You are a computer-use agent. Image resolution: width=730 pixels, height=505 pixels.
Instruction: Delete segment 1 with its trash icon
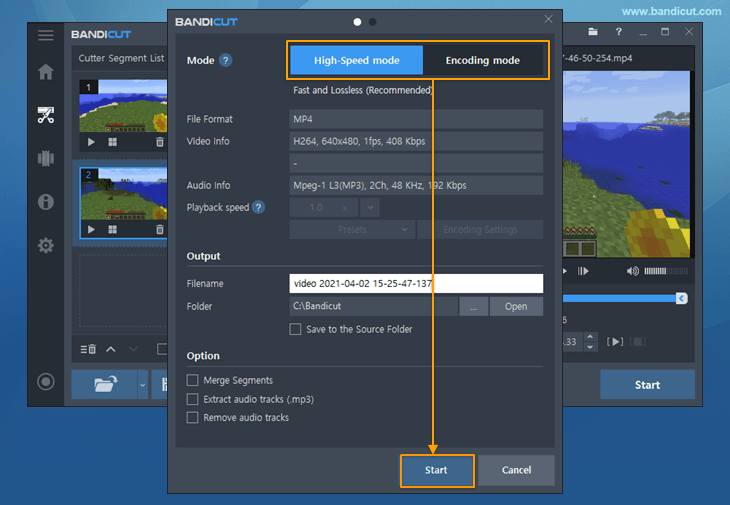pyautogui.click(x=160, y=142)
